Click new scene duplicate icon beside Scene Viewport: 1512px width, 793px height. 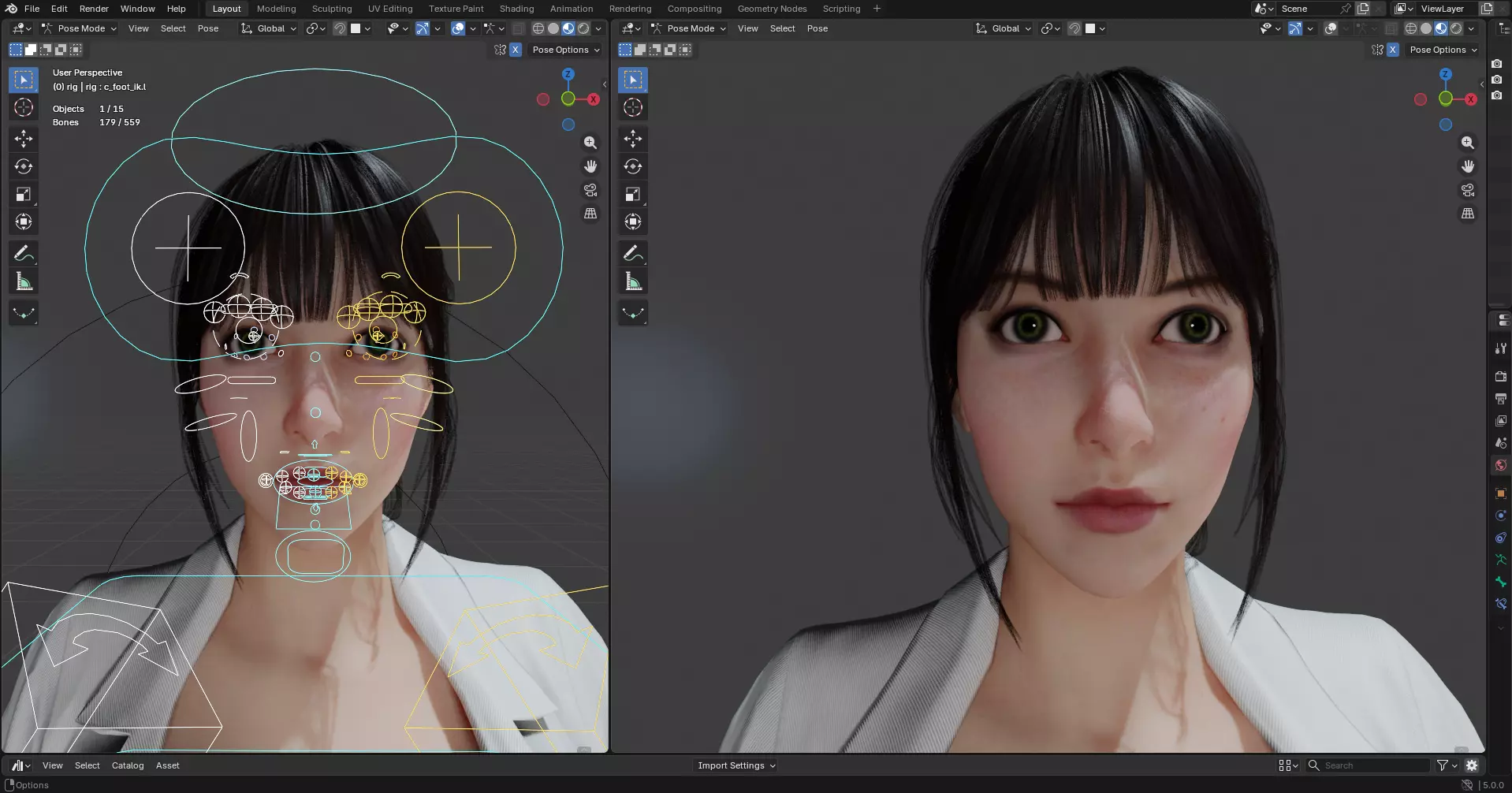click(1363, 9)
